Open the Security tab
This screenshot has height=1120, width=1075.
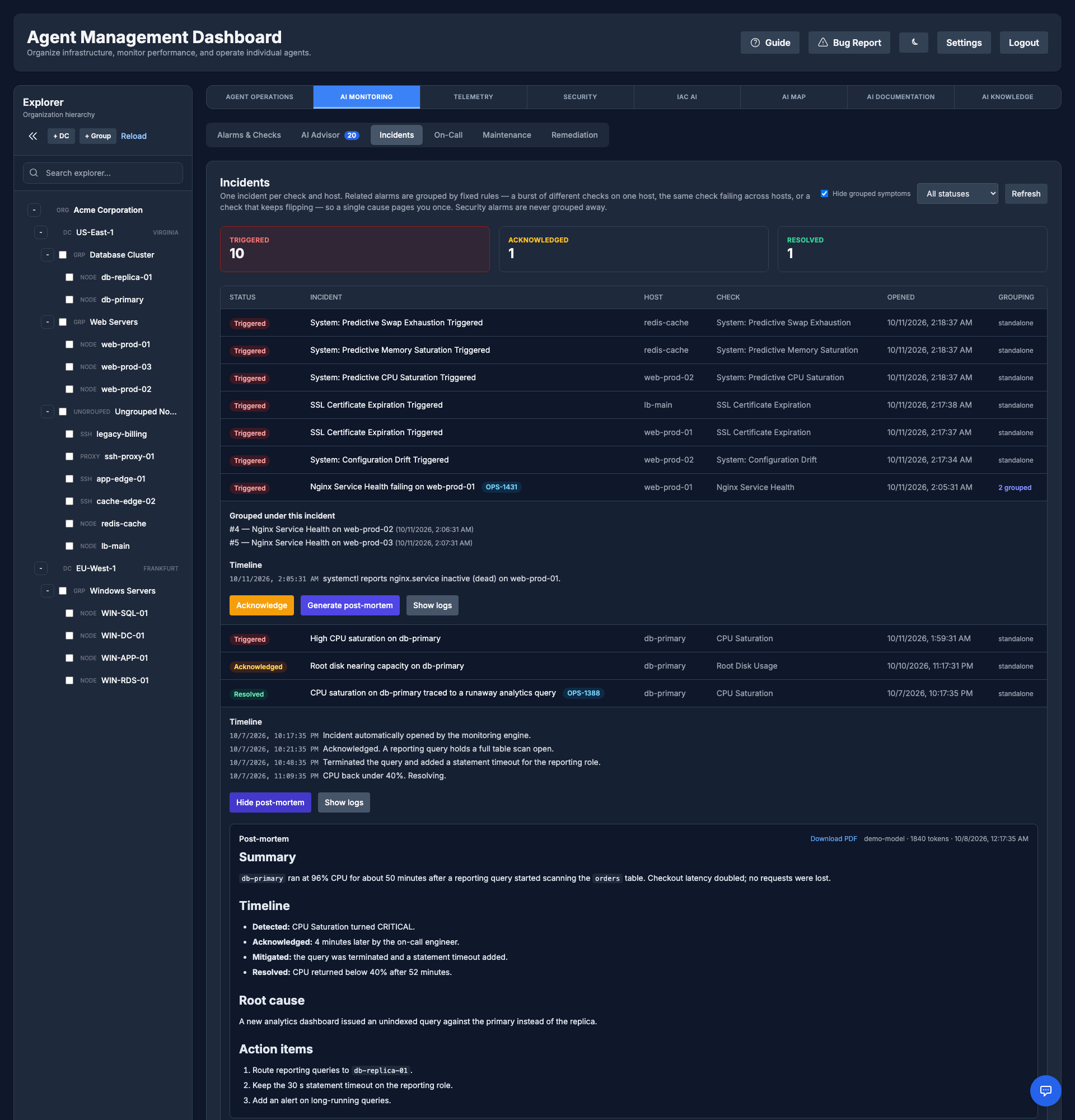pyautogui.click(x=579, y=96)
